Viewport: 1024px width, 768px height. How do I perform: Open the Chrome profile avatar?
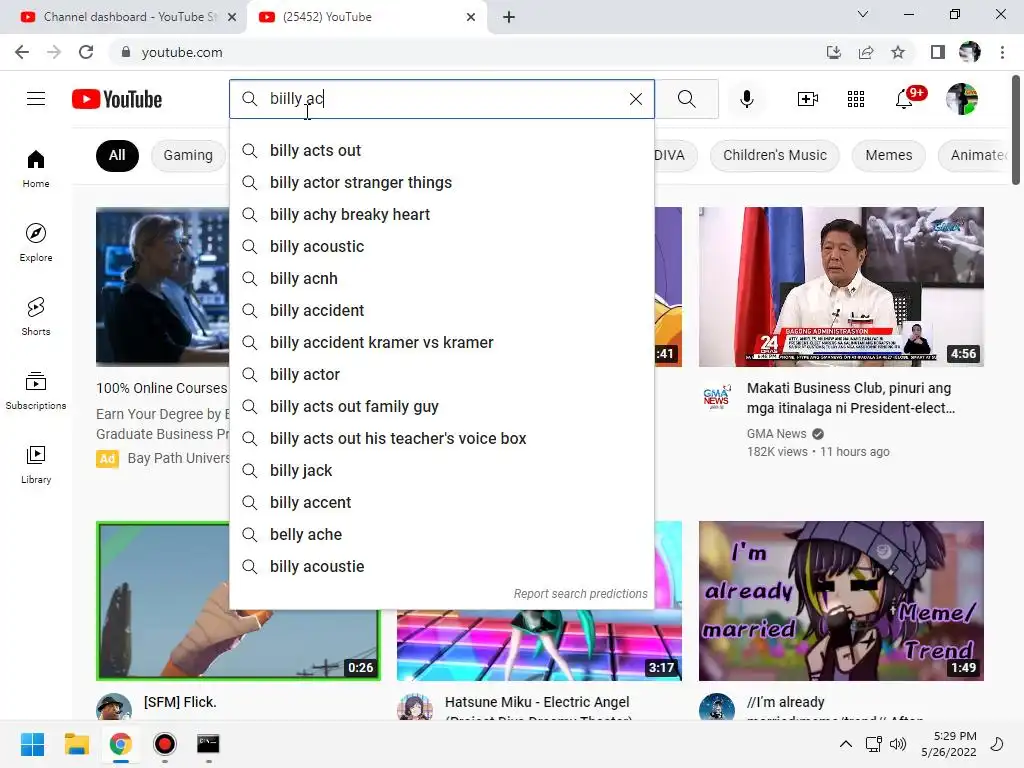(x=970, y=52)
